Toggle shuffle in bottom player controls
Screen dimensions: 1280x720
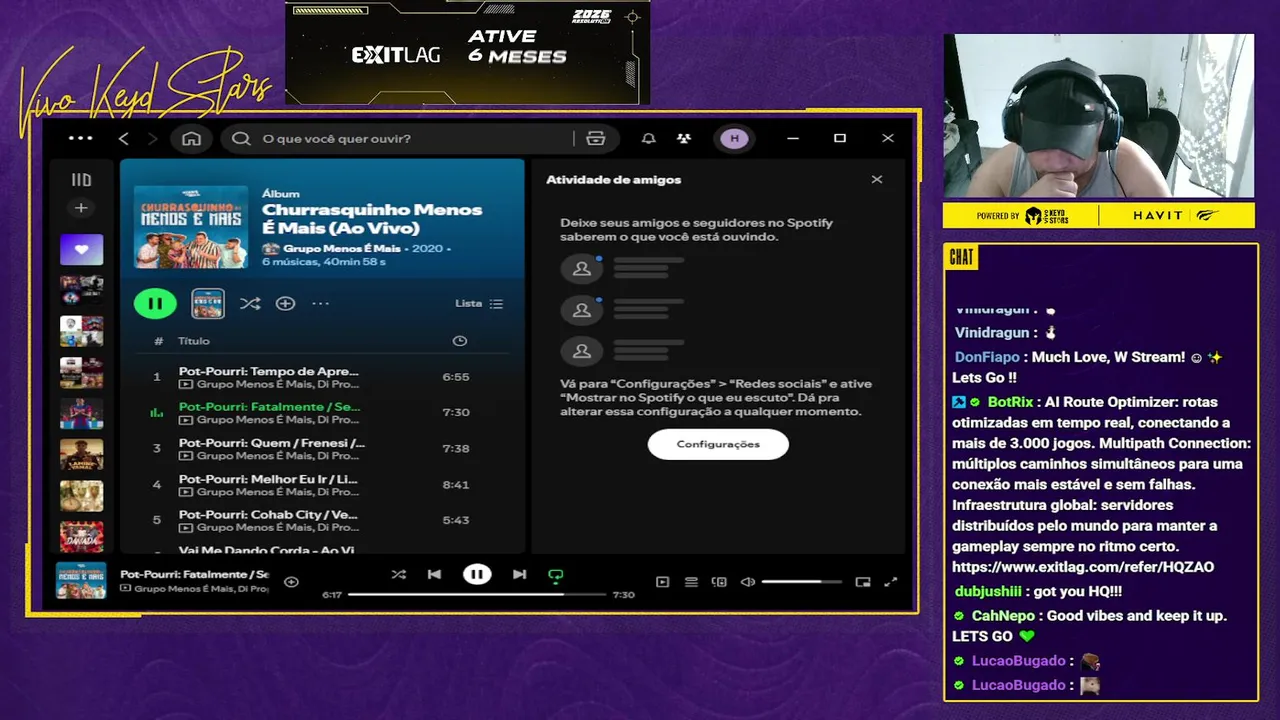click(398, 574)
